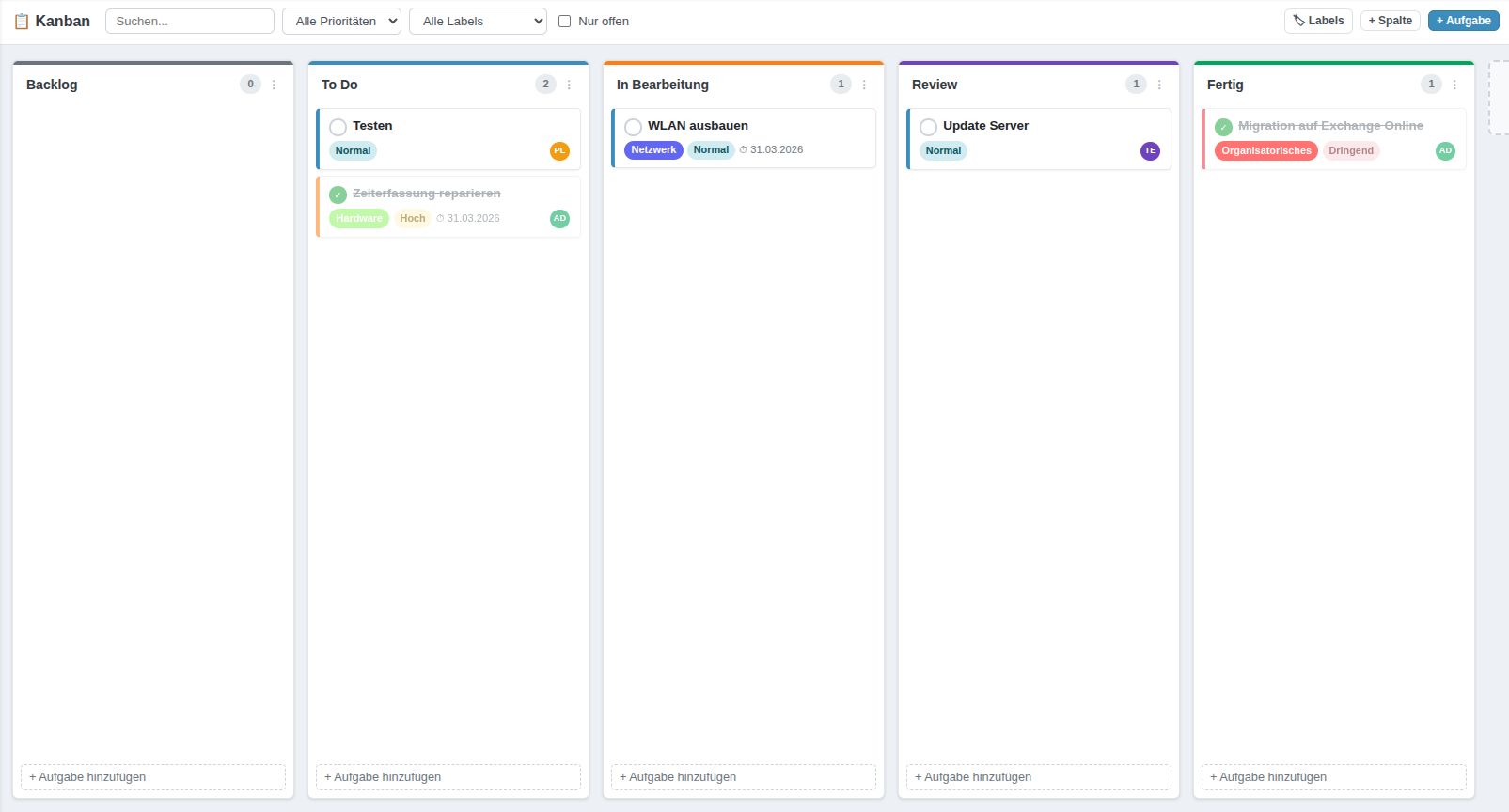Click the Kanban clipboard logo icon
The width and height of the screenshot is (1509, 812).
click(x=22, y=21)
